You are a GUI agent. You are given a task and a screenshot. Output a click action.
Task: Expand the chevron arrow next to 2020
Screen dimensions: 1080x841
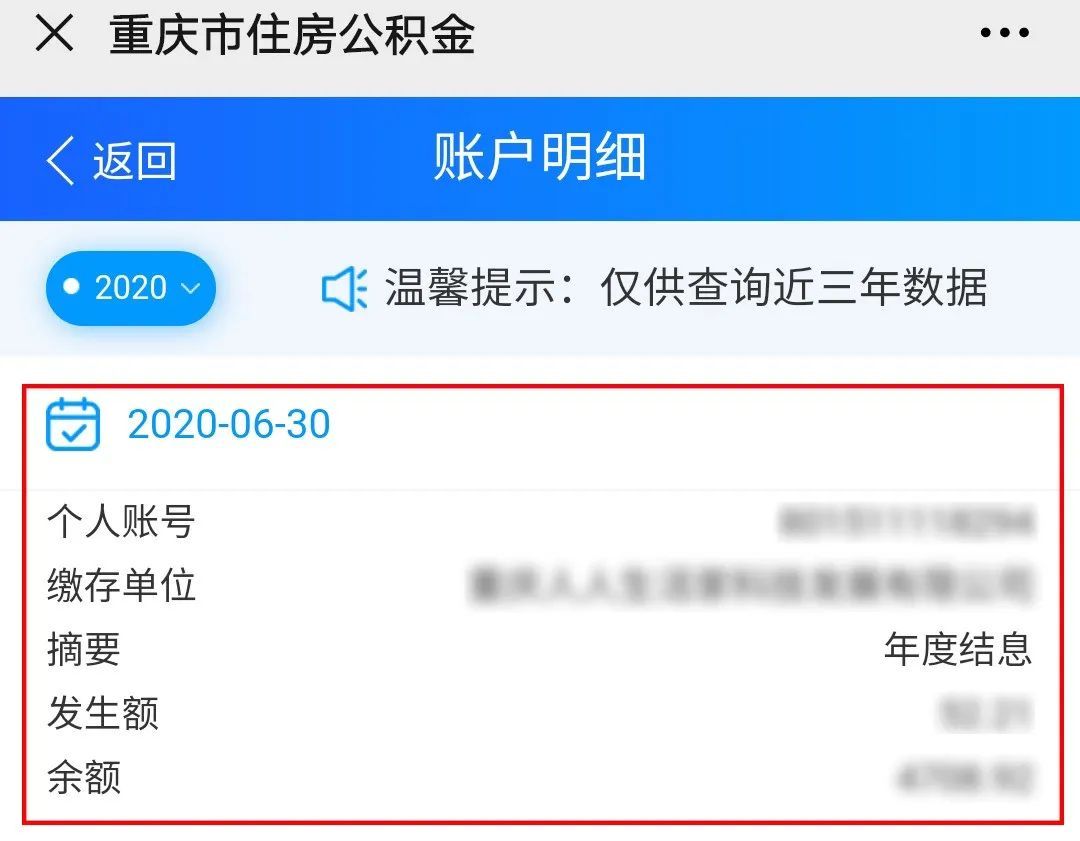click(190, 288)
